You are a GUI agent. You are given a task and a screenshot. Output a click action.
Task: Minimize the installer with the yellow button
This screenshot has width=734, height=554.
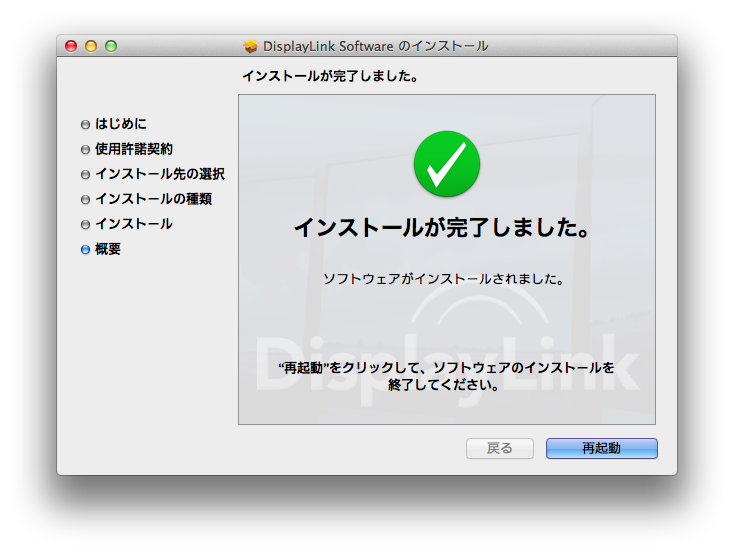91,46
